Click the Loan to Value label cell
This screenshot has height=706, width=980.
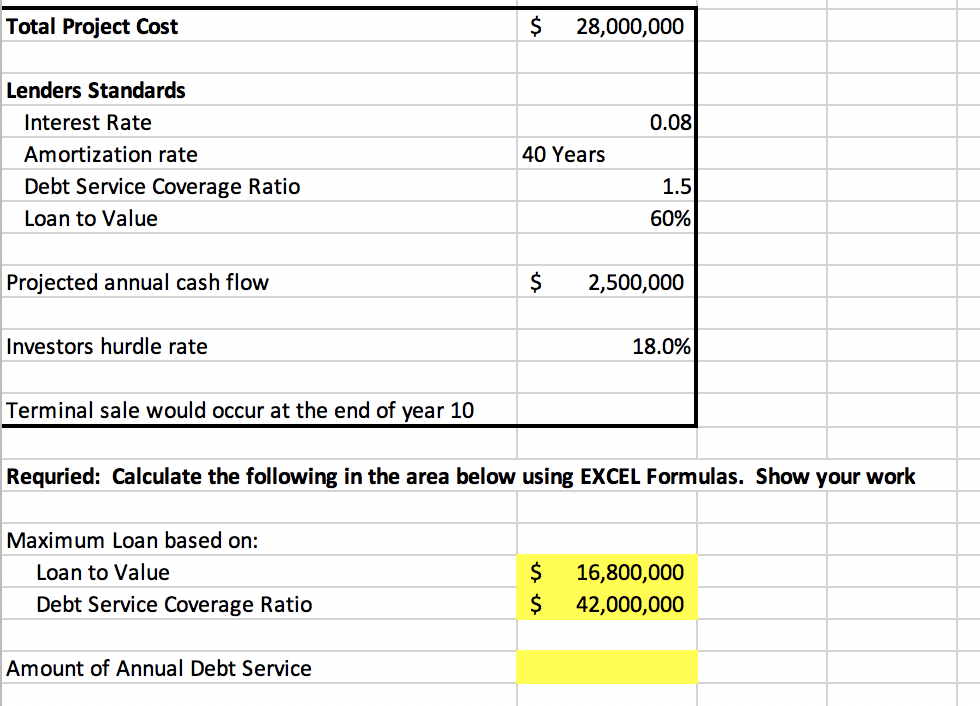point(91,218)
